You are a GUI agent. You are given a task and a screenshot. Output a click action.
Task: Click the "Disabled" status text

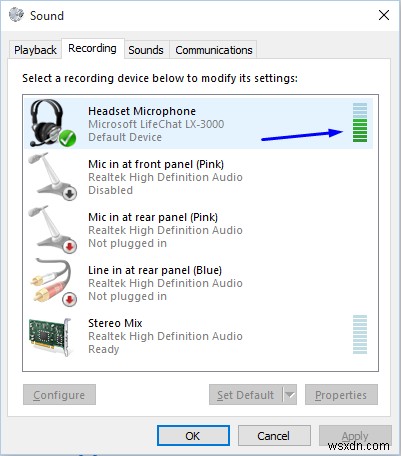tap(110, 190)
